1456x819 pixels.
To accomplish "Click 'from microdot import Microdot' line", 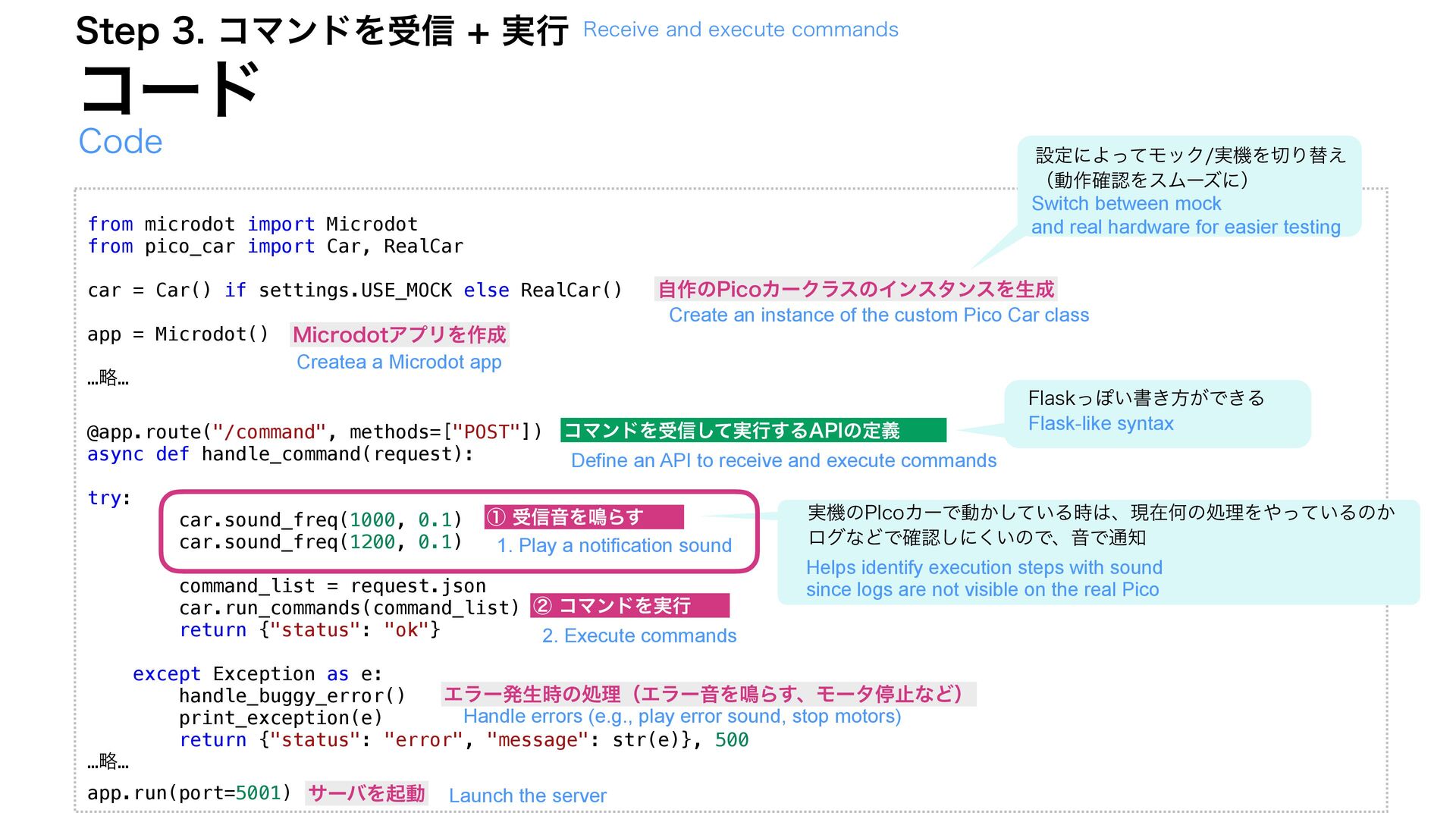I will pyautogui.click(x=253, y=224).
